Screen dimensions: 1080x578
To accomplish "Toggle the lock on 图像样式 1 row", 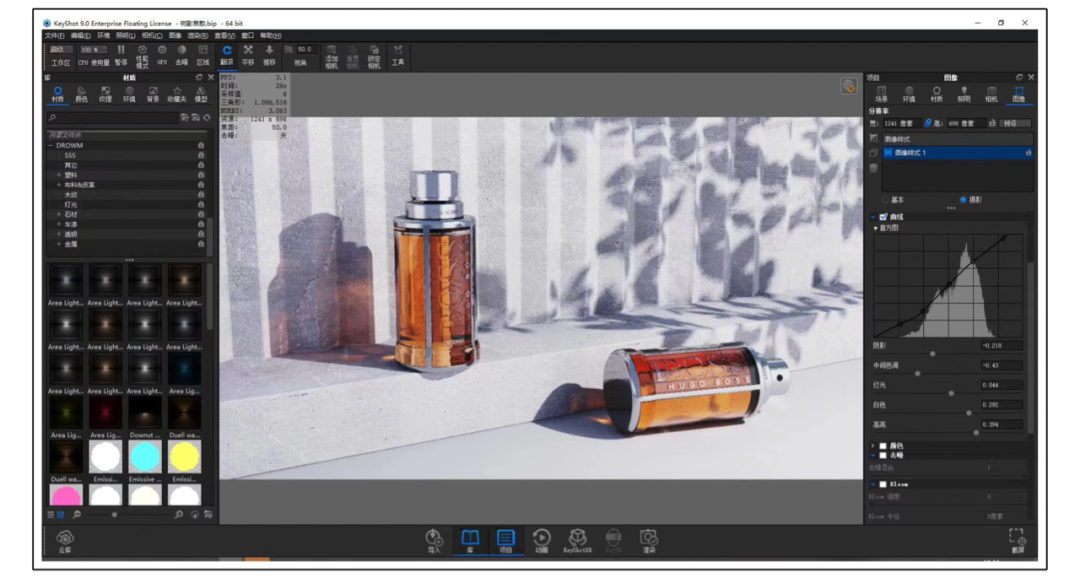I will point(1028,153).
